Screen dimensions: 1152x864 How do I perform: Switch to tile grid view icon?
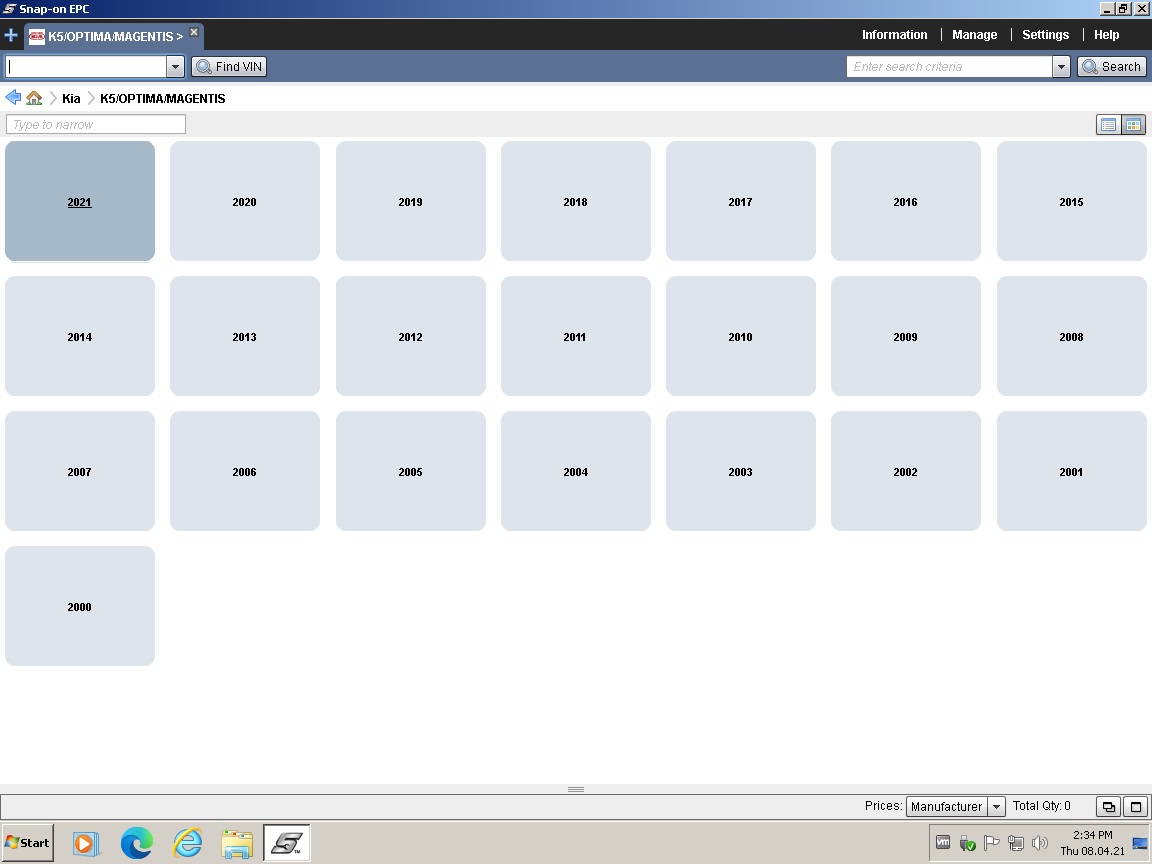[1133, 125]
